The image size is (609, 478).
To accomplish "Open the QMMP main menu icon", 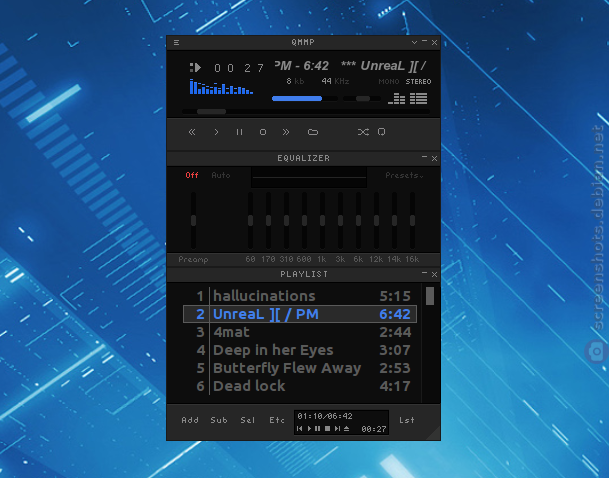I will [x=176, y=42].
